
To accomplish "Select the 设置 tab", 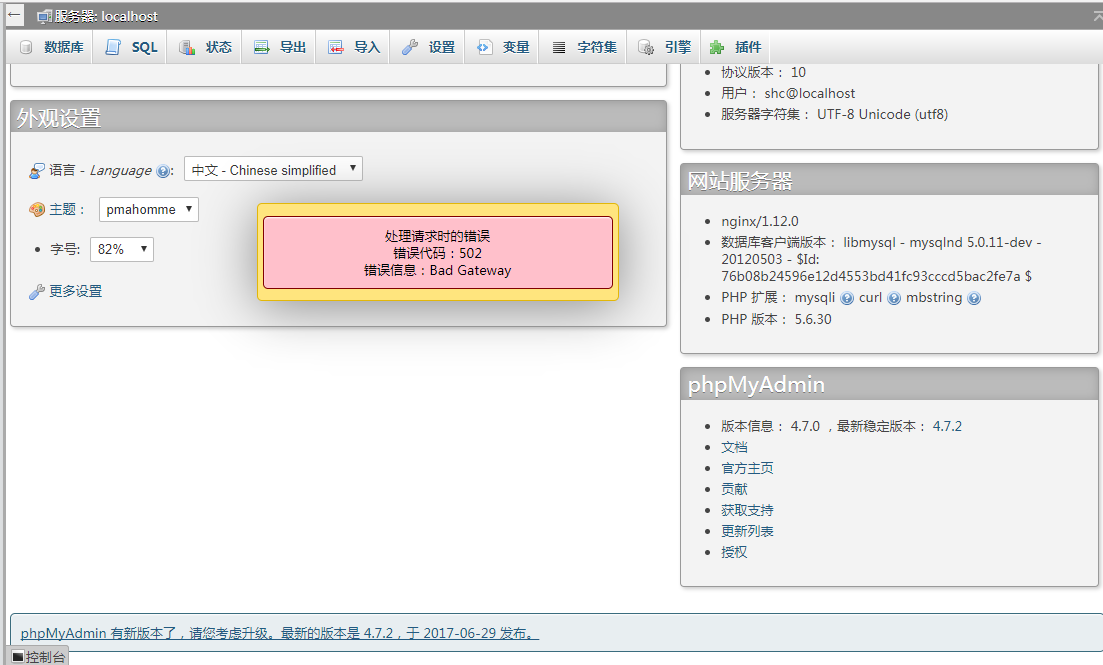I will point(428,47).
